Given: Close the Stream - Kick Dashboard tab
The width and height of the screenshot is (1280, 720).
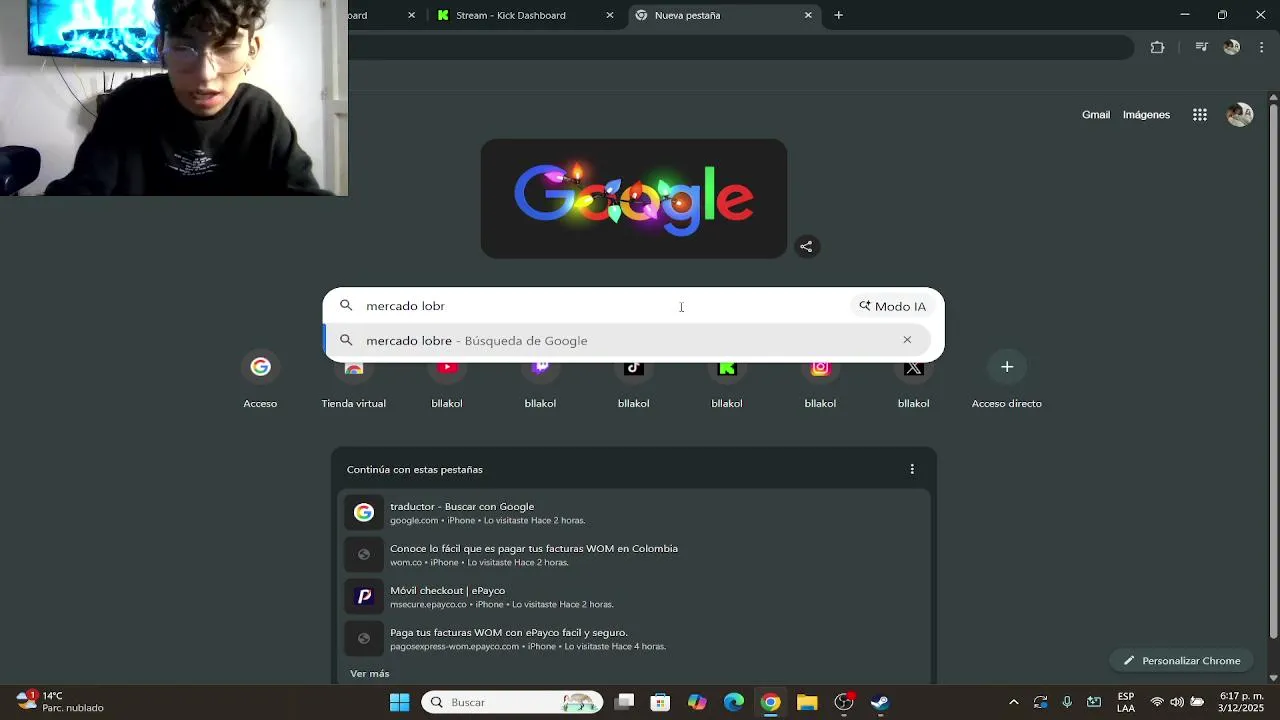Looking at the screenshot, I should (610, 15).
